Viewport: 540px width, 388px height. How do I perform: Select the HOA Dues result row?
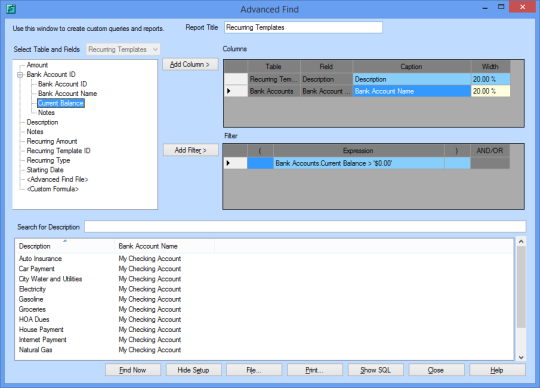tap(264, 319)
